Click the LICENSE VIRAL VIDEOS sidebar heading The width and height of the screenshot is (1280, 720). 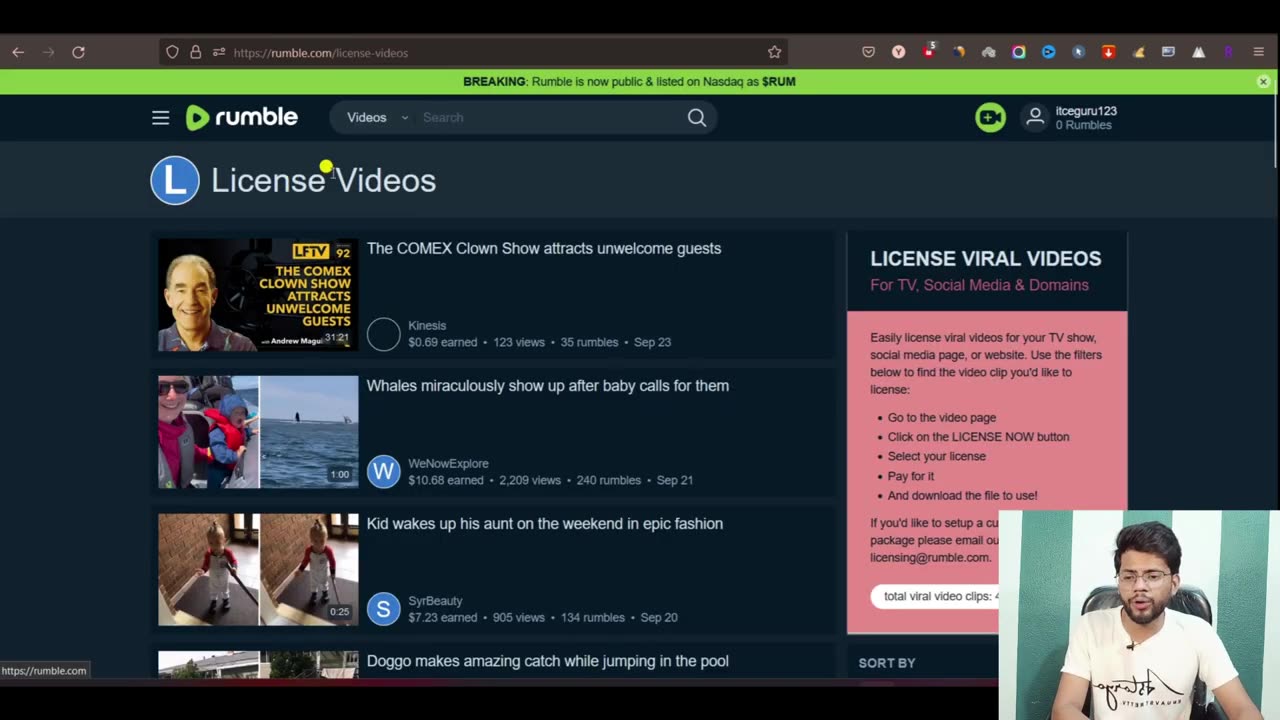[x=986, y=259]
